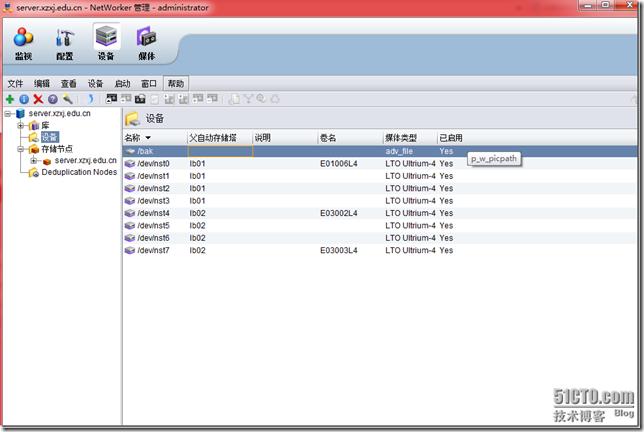The width and height of the screenshot is (644, 432).
Task: Click the red X delete icon
Action: (38, 99)
